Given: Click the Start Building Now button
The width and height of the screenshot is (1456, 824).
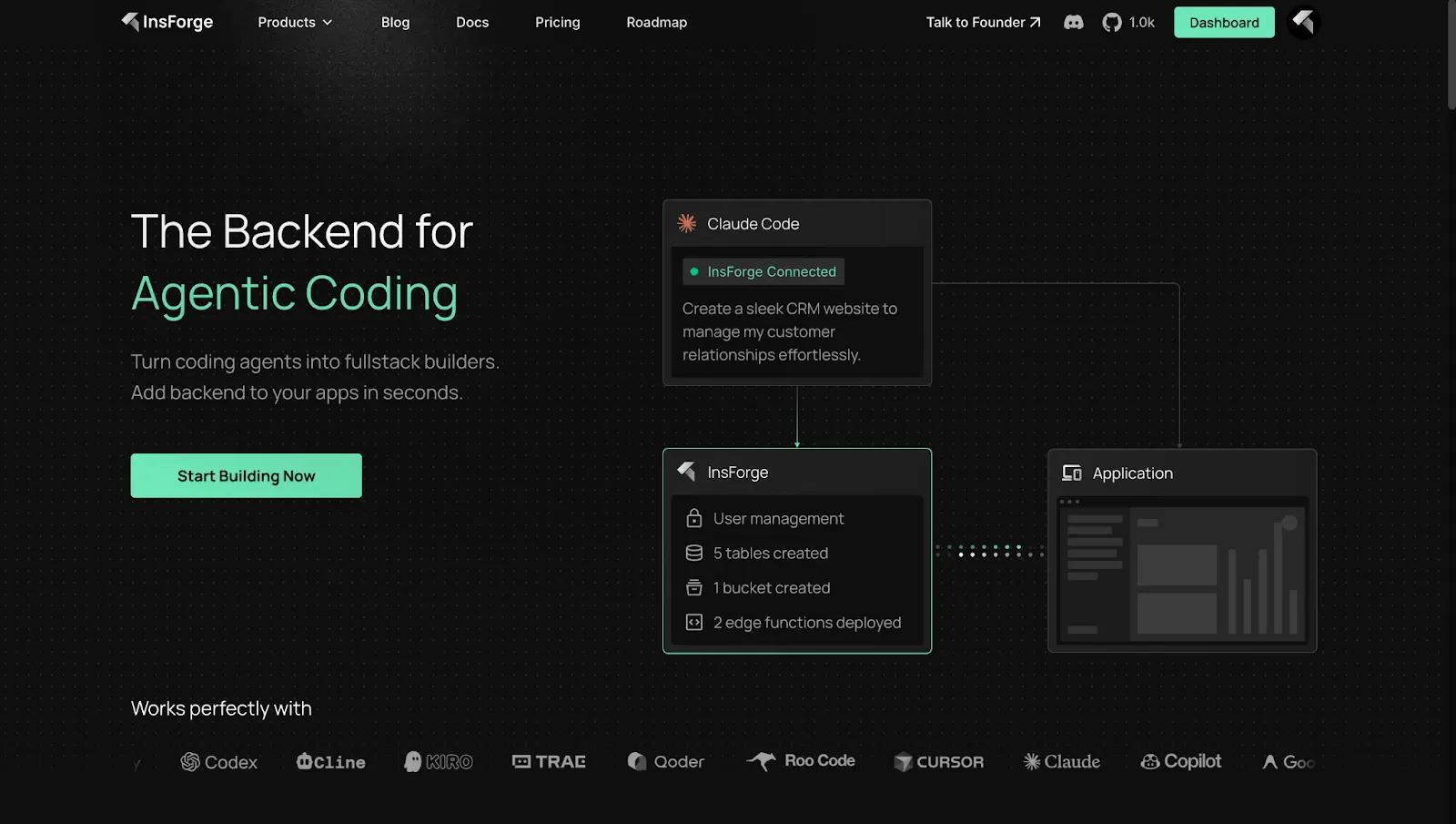Looking at the screenshot, I should point(246,475).
